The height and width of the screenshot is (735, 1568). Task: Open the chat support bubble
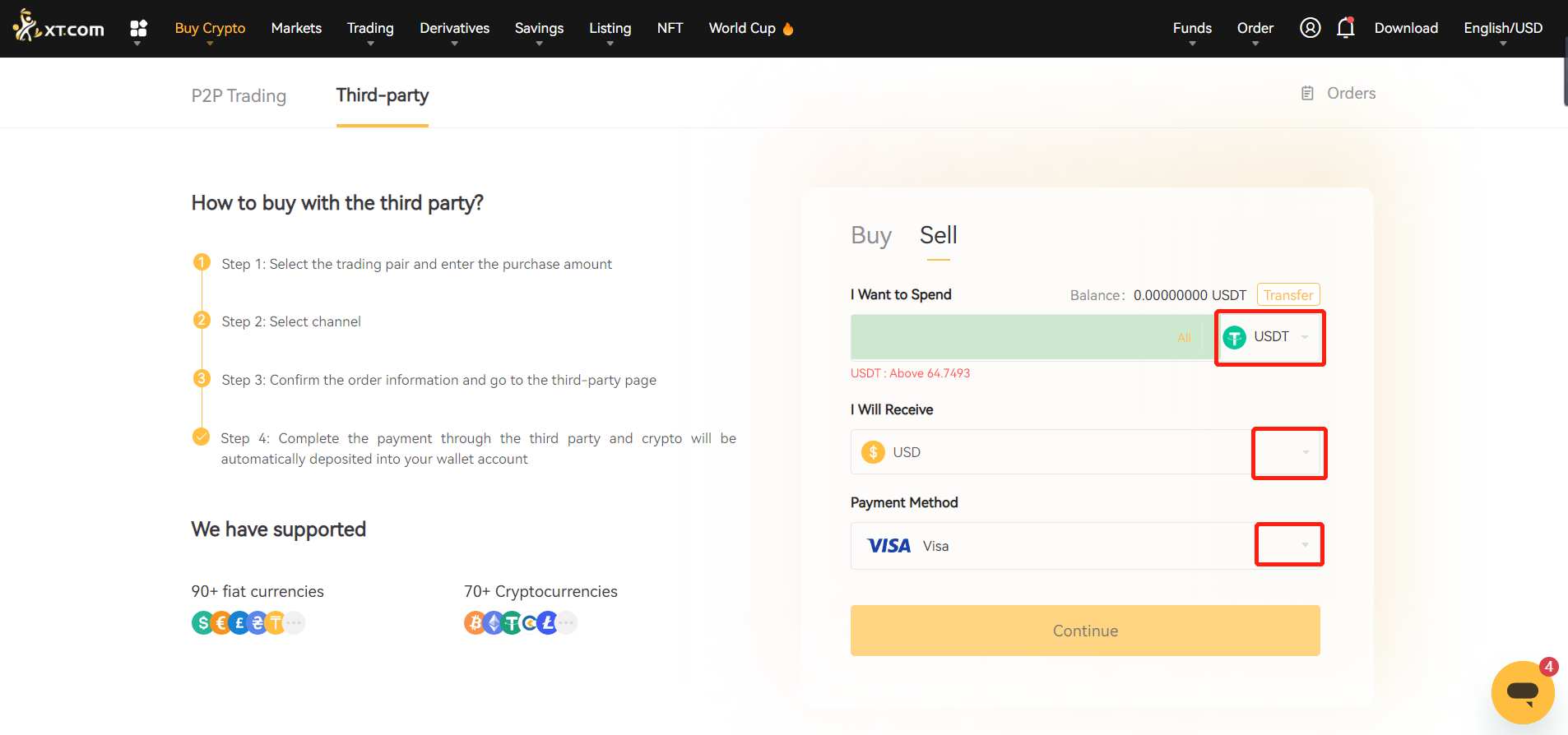click(1522, 691)
